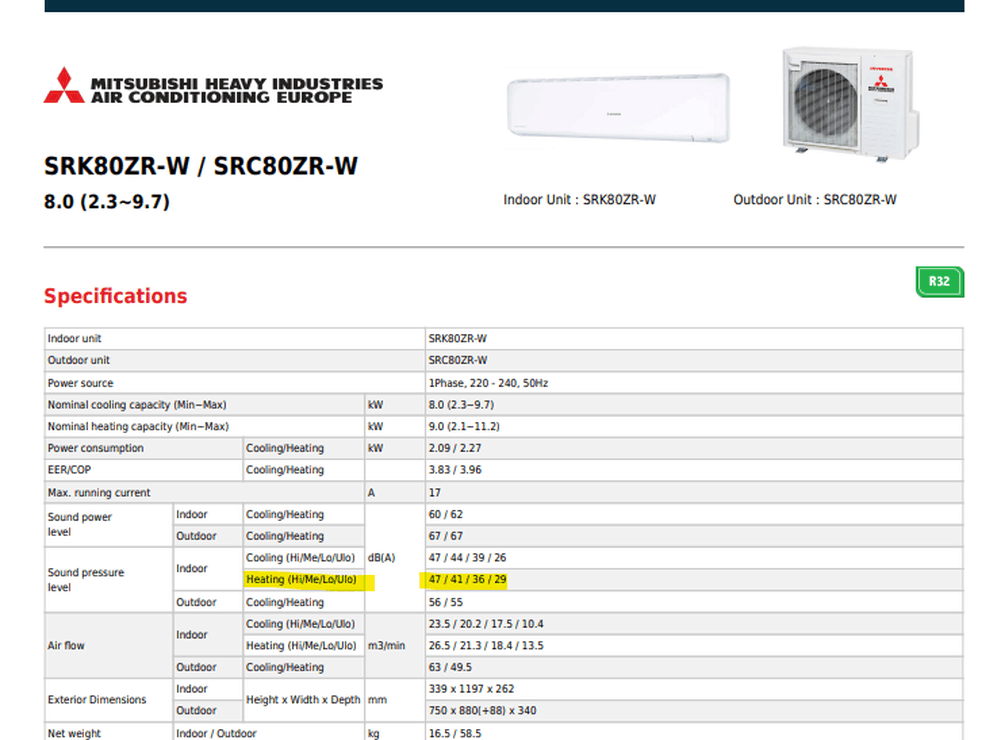Image resolution: width=1001 pixels, height=740 pixels.
Task: Click the "SRK80ZR-W / SRC80ZR-W" model heading
Action: click(x=201, y=166)
